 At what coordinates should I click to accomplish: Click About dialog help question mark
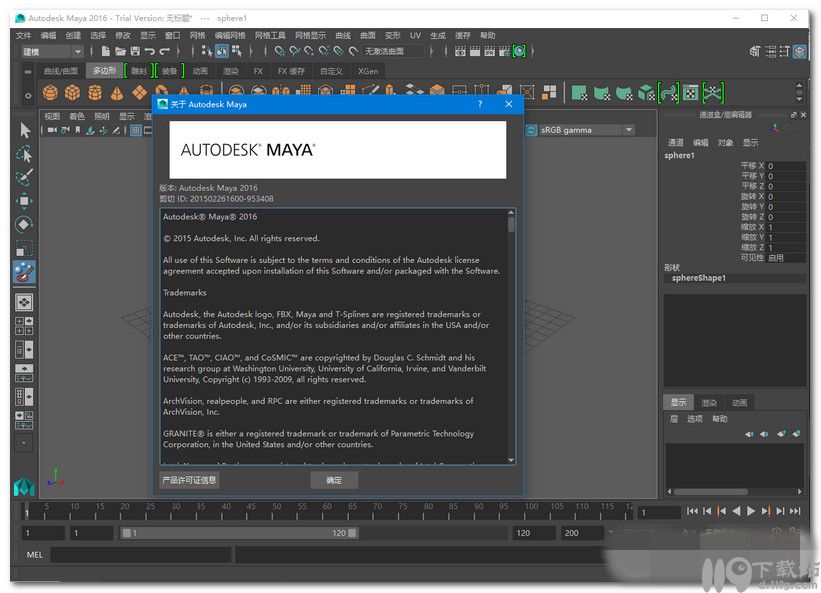coord(480,104)
